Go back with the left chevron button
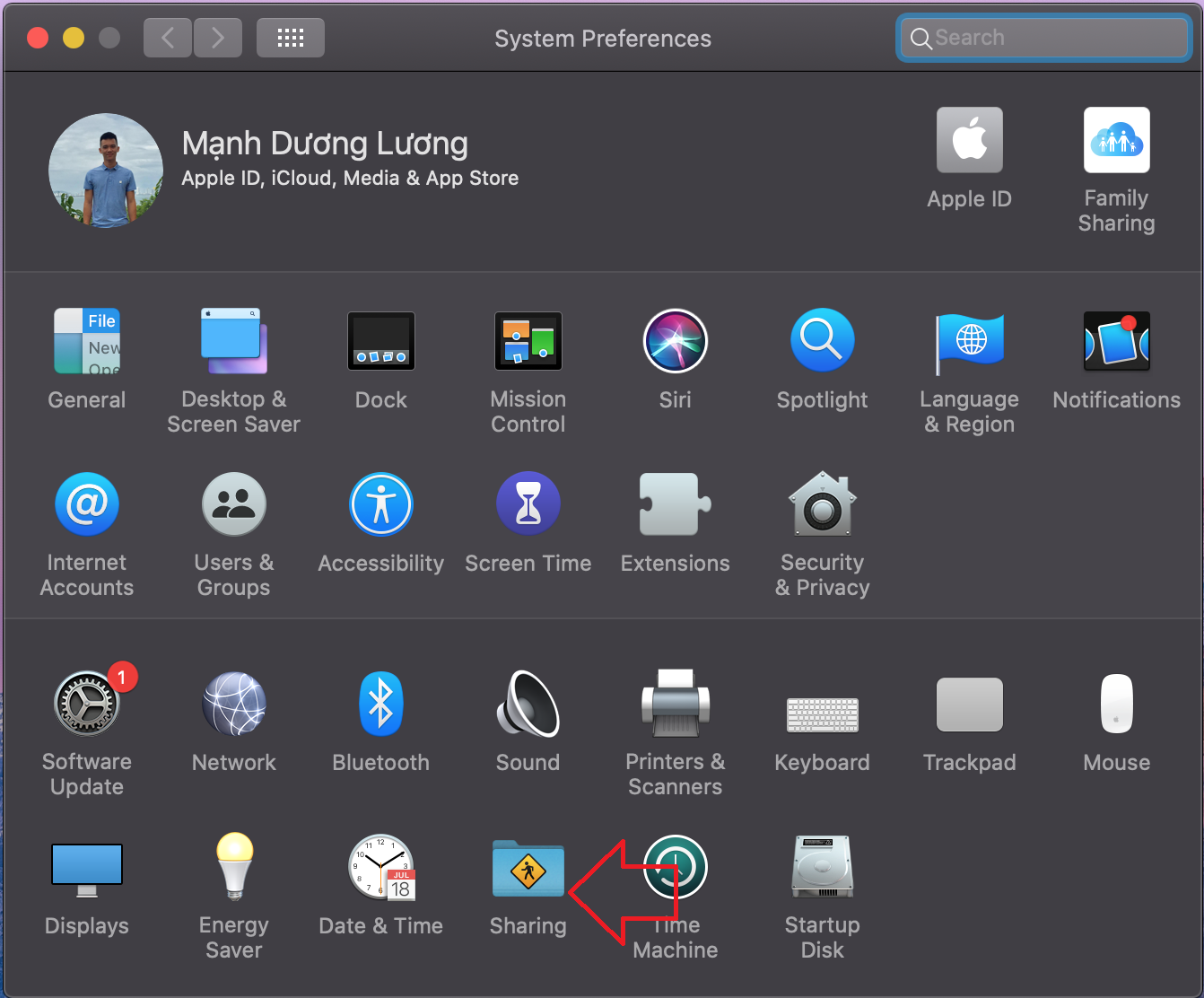This screenshot has width=1204, height=998. [168, 38]
